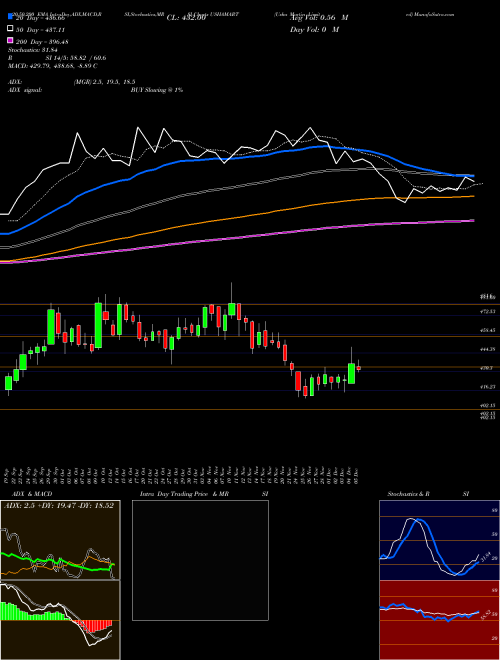Click the Day Vol: 0 M label

pos(314,29)
